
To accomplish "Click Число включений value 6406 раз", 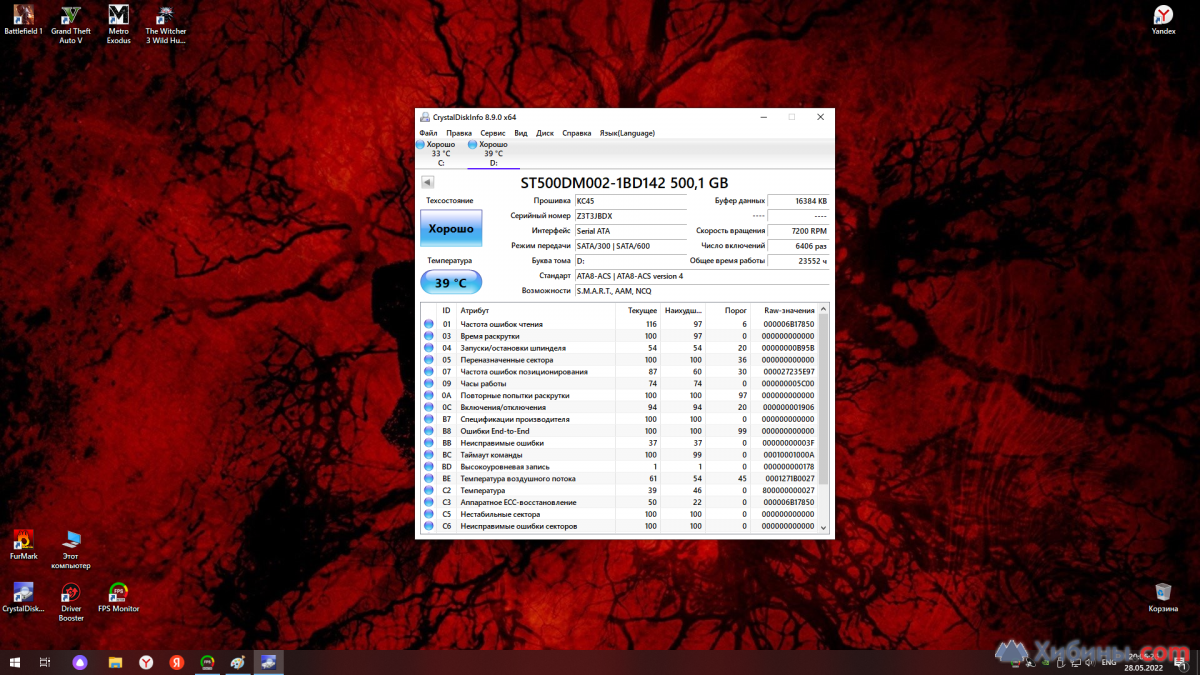I will pos(798,246).
